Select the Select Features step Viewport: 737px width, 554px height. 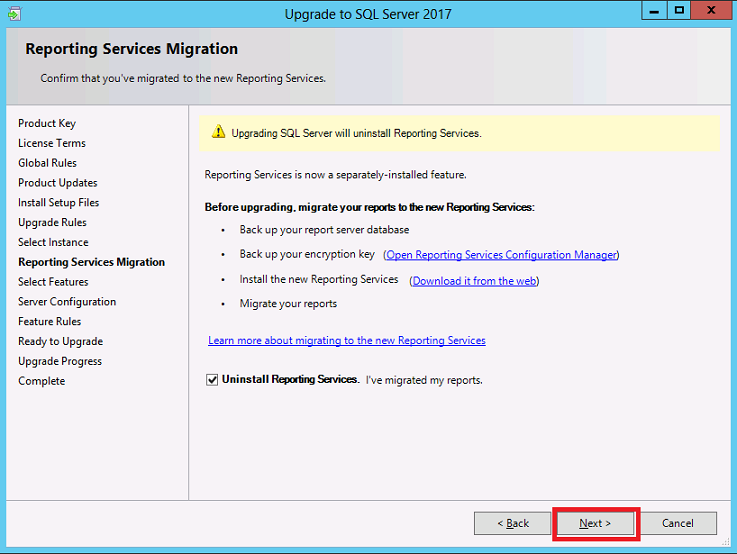[x=54, y=282]
